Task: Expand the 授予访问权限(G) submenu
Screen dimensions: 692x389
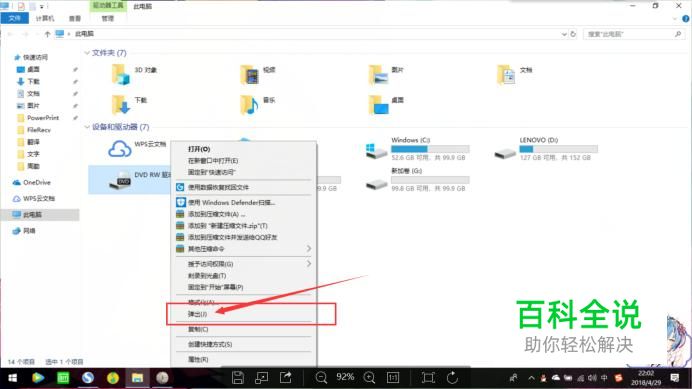Action: (309, 264)
